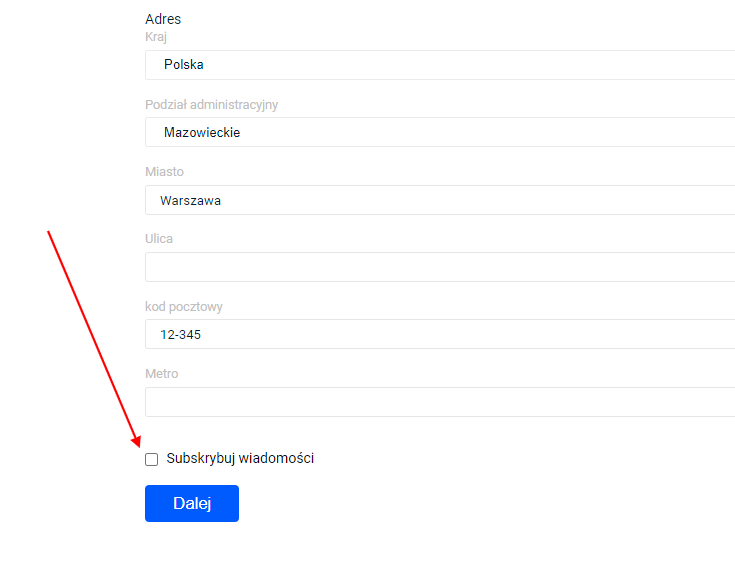The height and width of the screenshot is (562, 735).
Task: Click the Miasto field label
Action: click(x=164, y=172)
